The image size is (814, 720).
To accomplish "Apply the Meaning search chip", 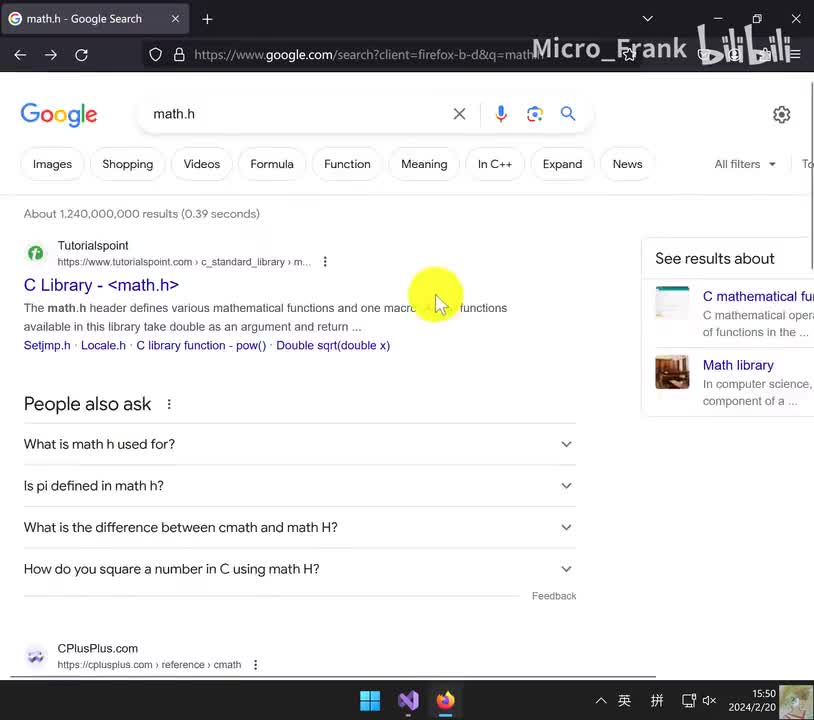I will tap(424, 164).
